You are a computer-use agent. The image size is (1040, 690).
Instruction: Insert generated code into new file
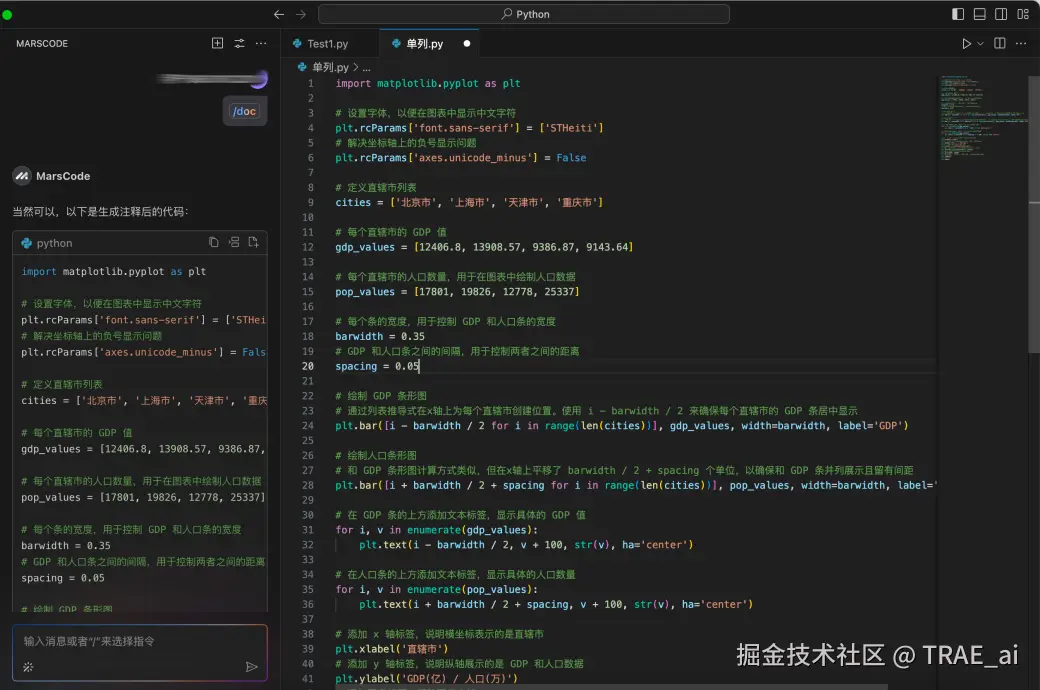(253, 242)
